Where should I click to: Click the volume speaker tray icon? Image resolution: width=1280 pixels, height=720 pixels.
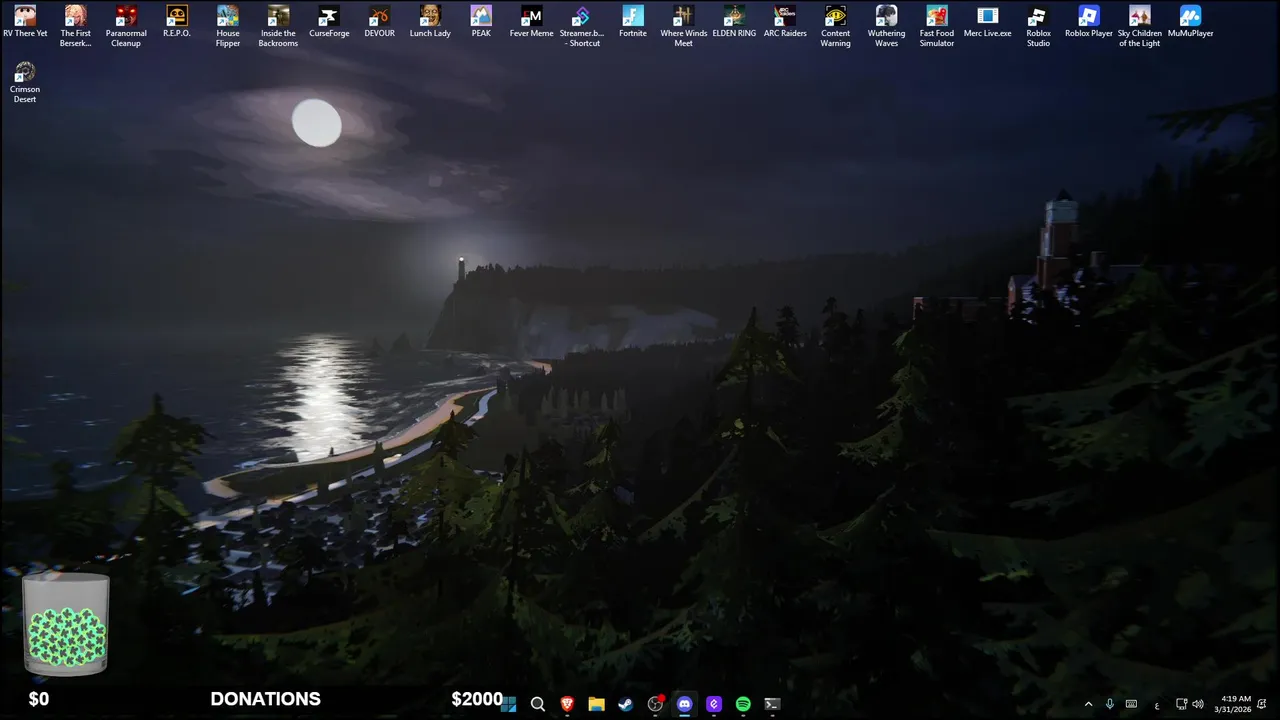pos(1198,704)
